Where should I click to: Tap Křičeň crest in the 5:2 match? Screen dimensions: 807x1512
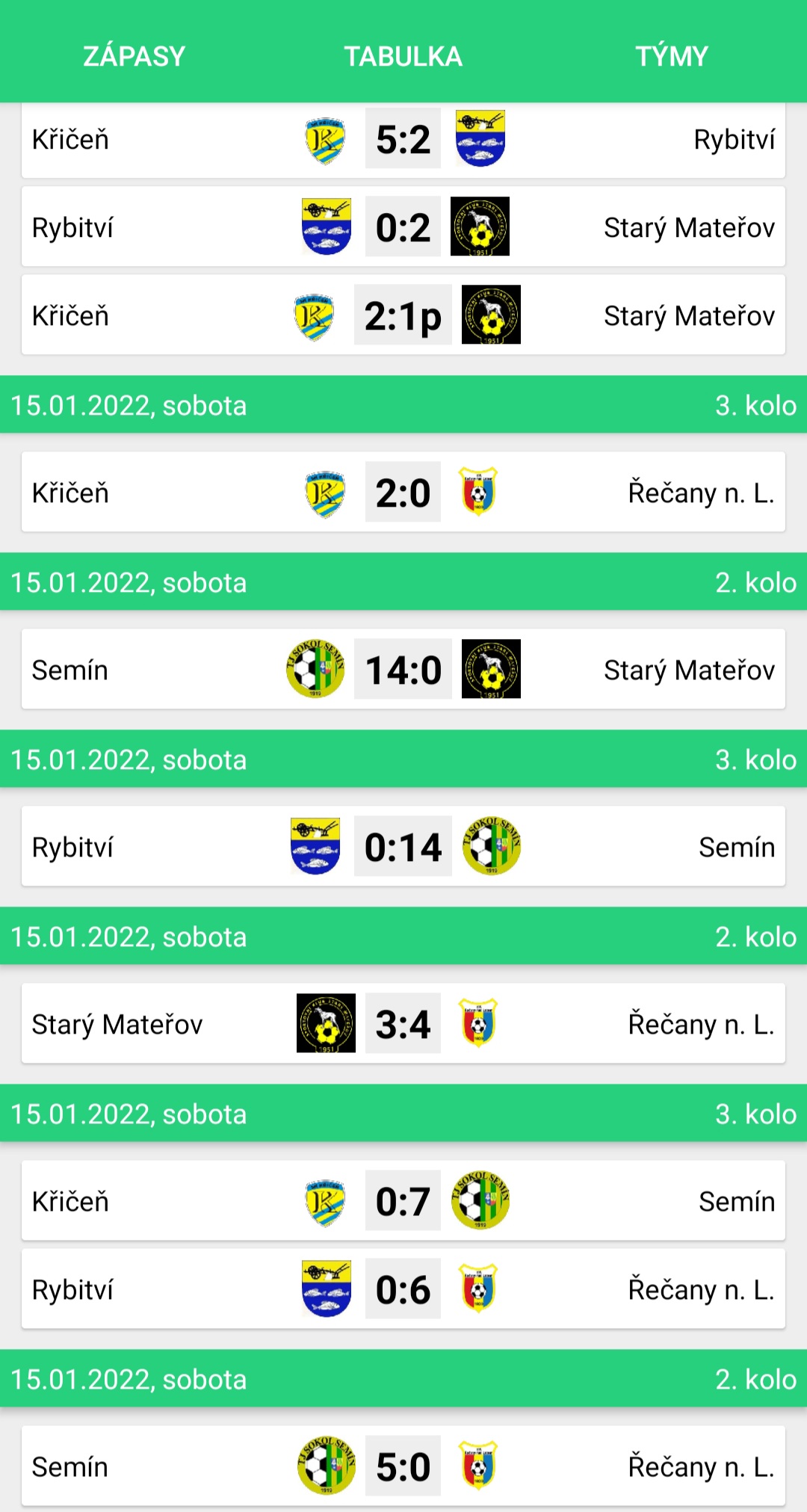click(325, 140)
